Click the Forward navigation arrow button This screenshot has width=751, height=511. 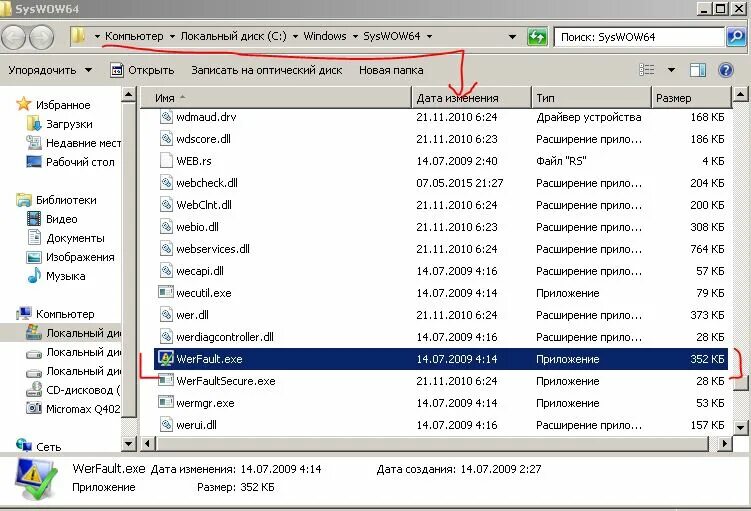pyautogui.click(x=42, y=37)
